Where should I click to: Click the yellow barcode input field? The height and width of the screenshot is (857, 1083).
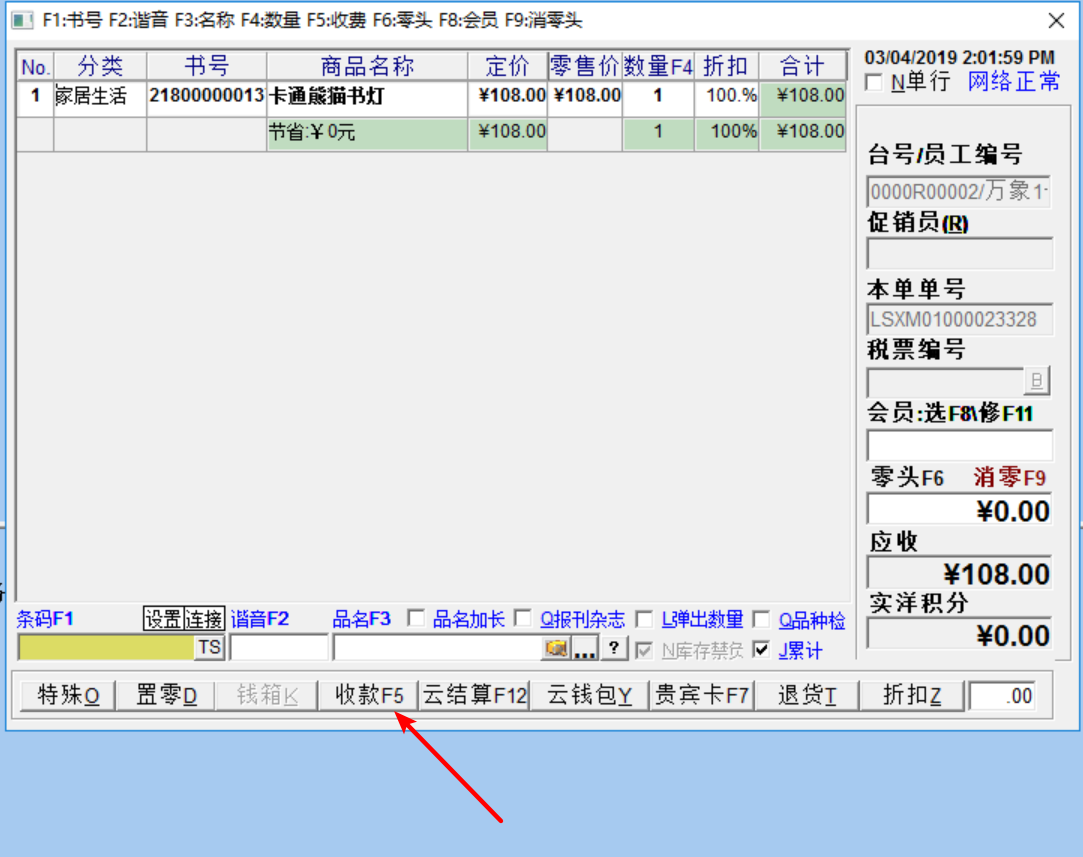click(106, 648)
